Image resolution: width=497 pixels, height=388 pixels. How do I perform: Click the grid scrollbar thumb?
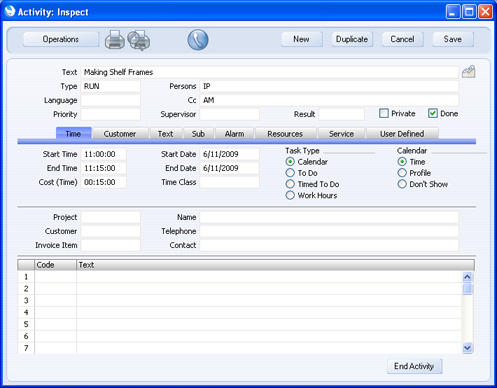(x=467, y=289)
